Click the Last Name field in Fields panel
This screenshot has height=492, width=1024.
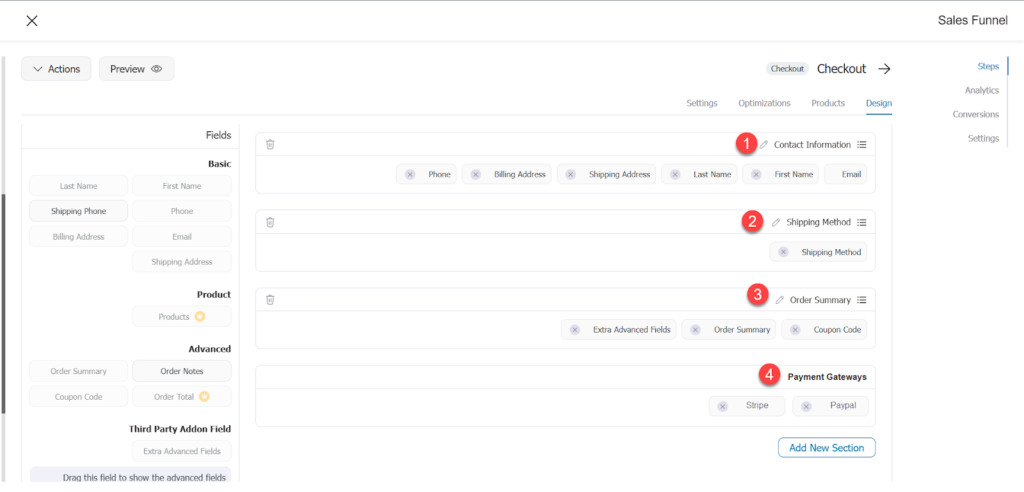[78, 186]
